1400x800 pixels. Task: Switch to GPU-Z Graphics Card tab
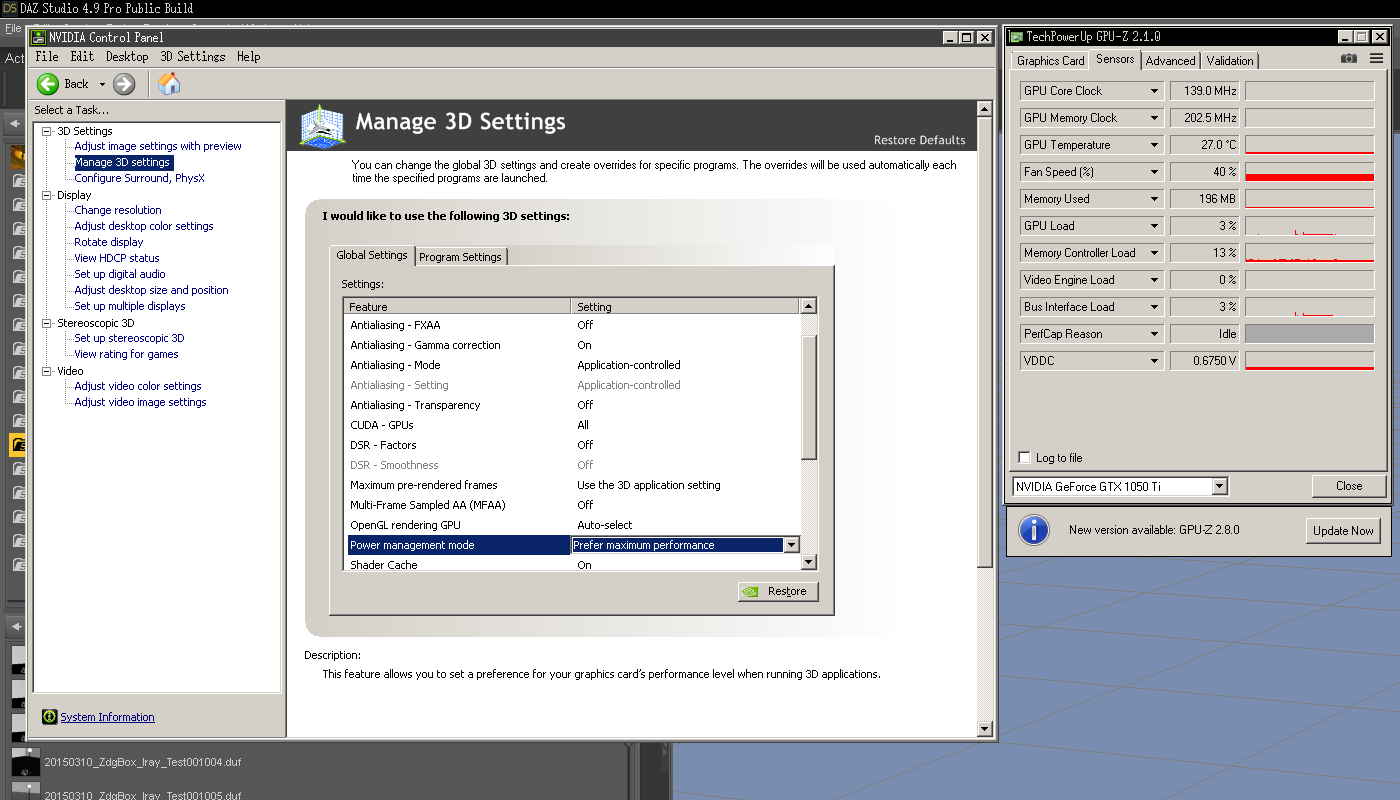pyautogui.click(x=1051, y=61)
